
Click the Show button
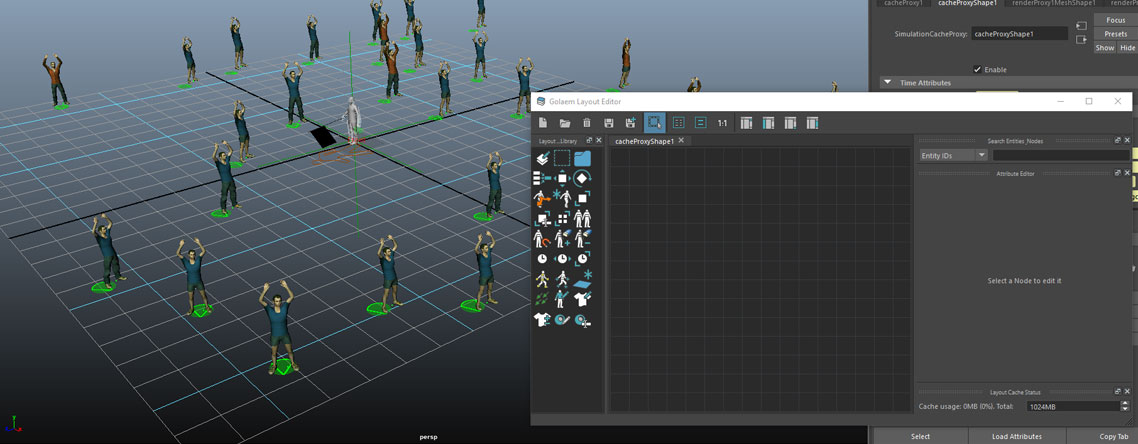click(1105, 48)
